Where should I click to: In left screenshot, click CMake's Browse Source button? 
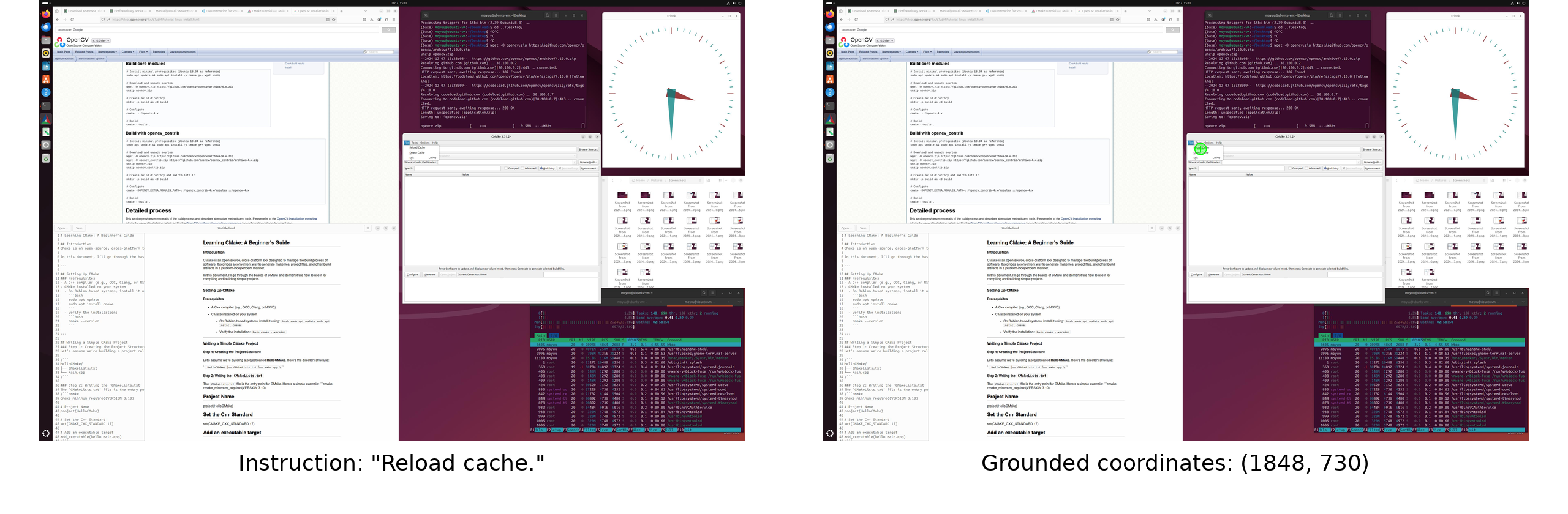pos(589,149)
